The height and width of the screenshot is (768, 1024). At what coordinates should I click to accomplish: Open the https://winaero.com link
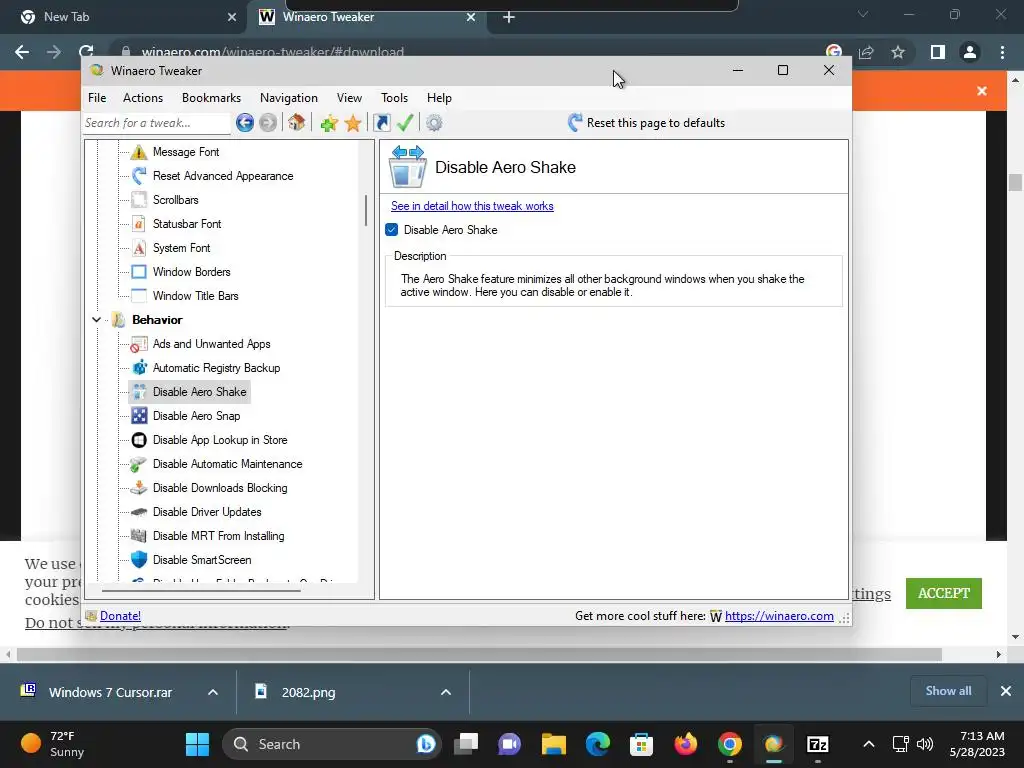[x=779, y=616]
